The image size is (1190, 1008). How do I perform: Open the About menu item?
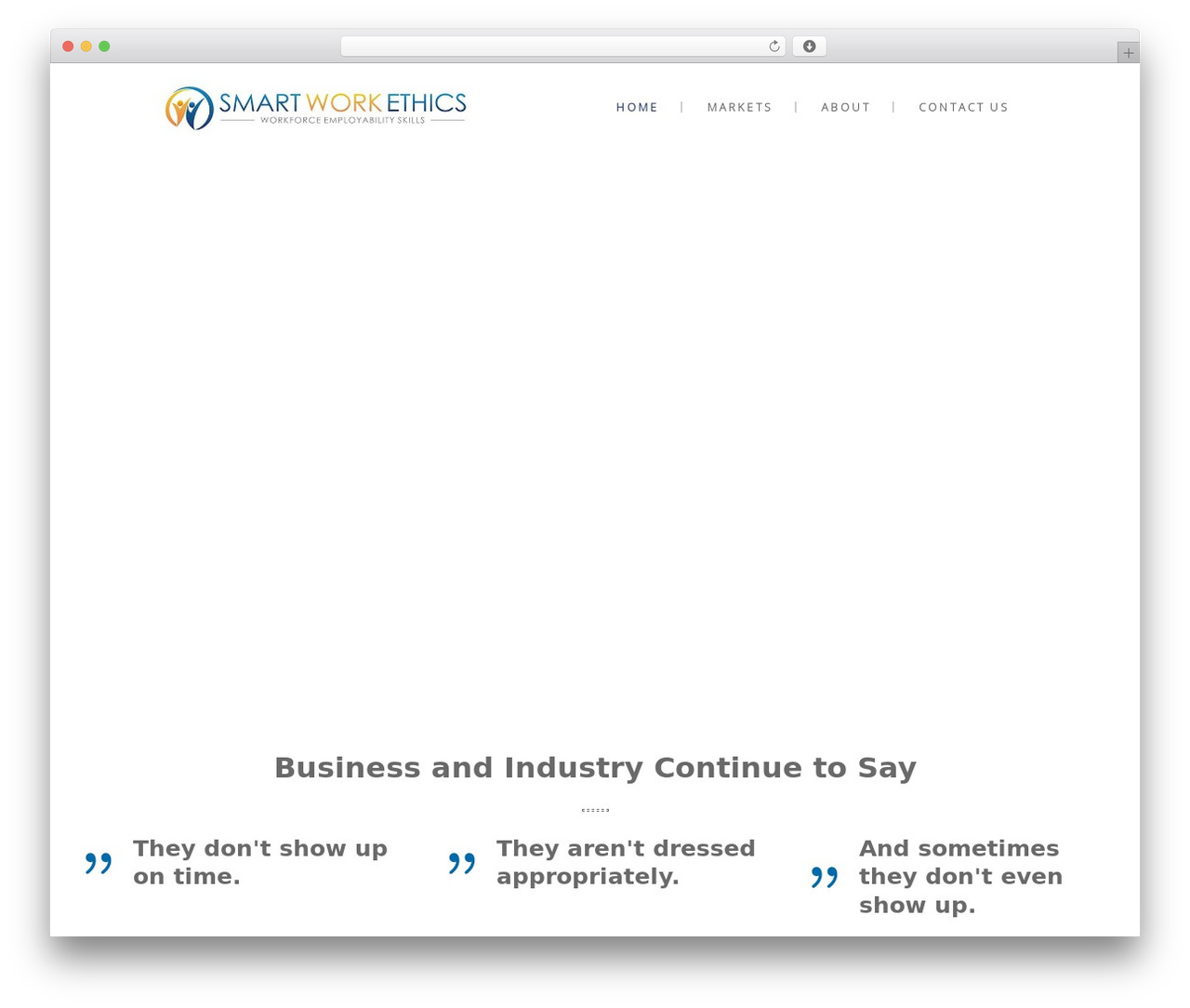[845, 107]
